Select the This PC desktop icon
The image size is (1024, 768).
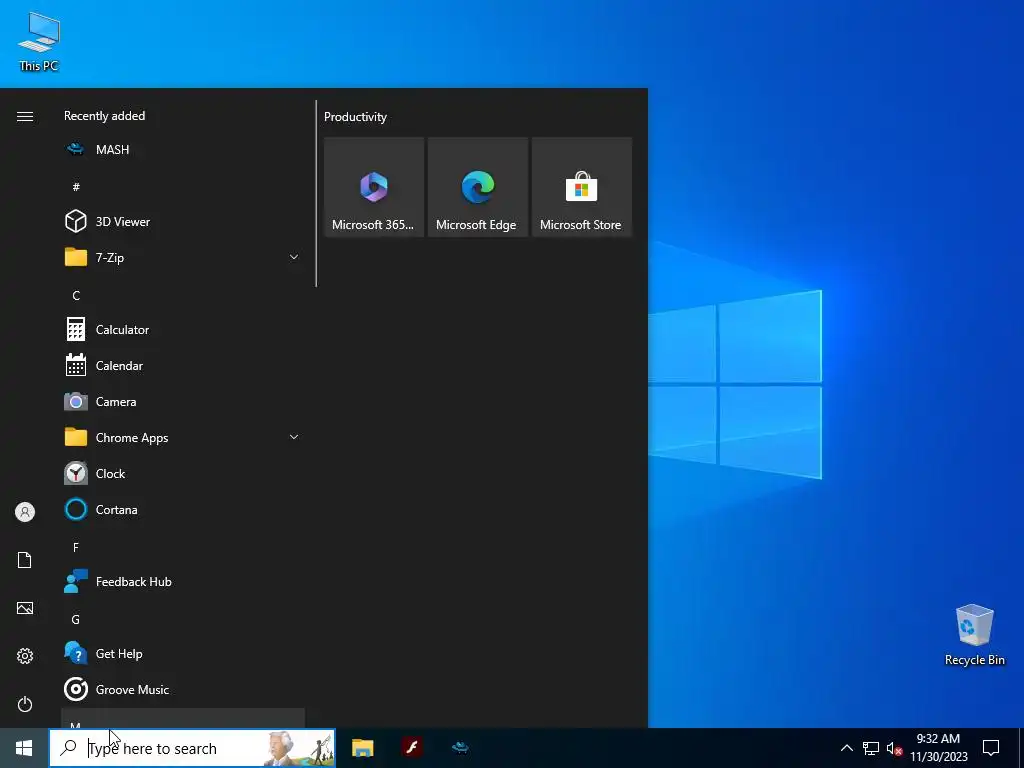39,41
